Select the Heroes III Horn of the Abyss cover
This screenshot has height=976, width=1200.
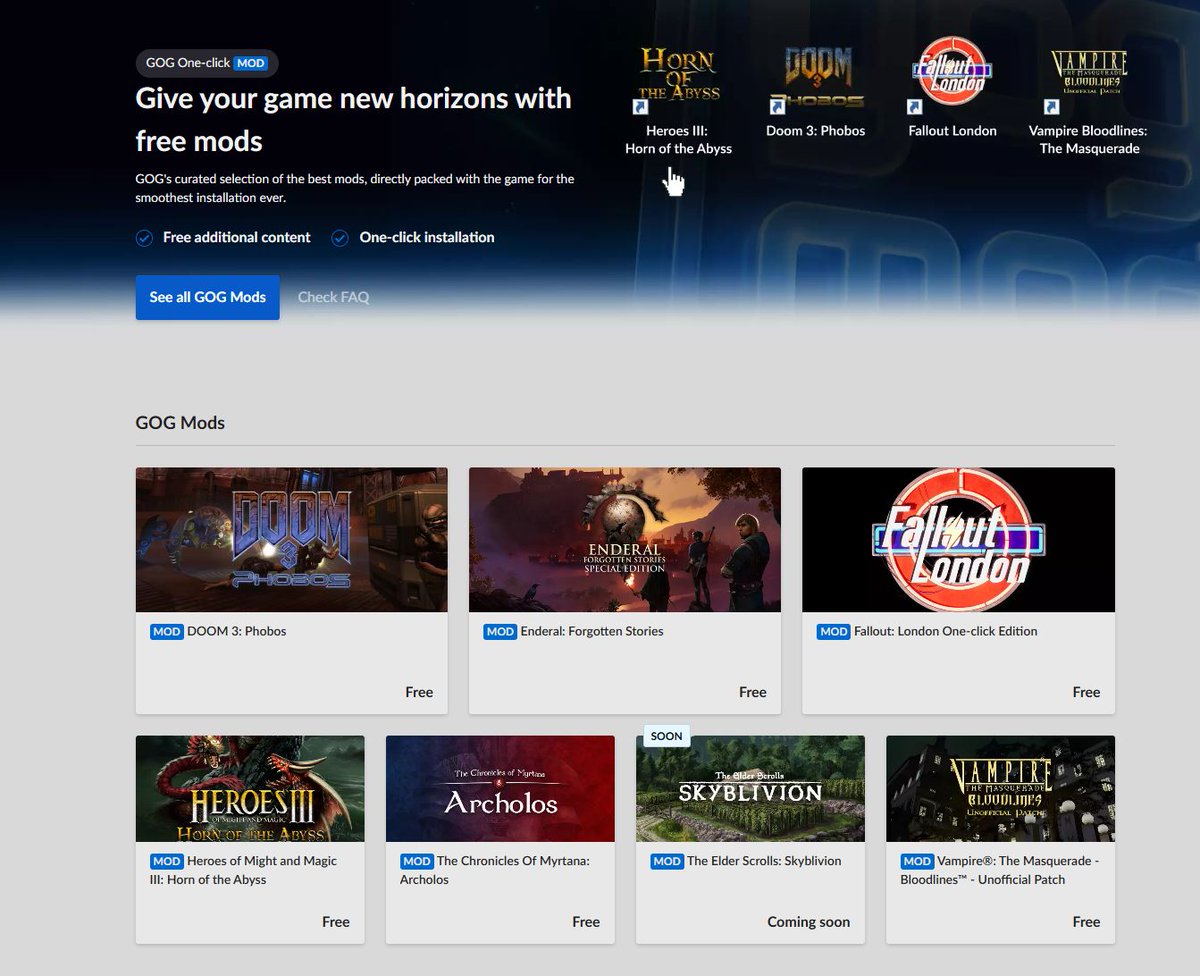point(250,789)
